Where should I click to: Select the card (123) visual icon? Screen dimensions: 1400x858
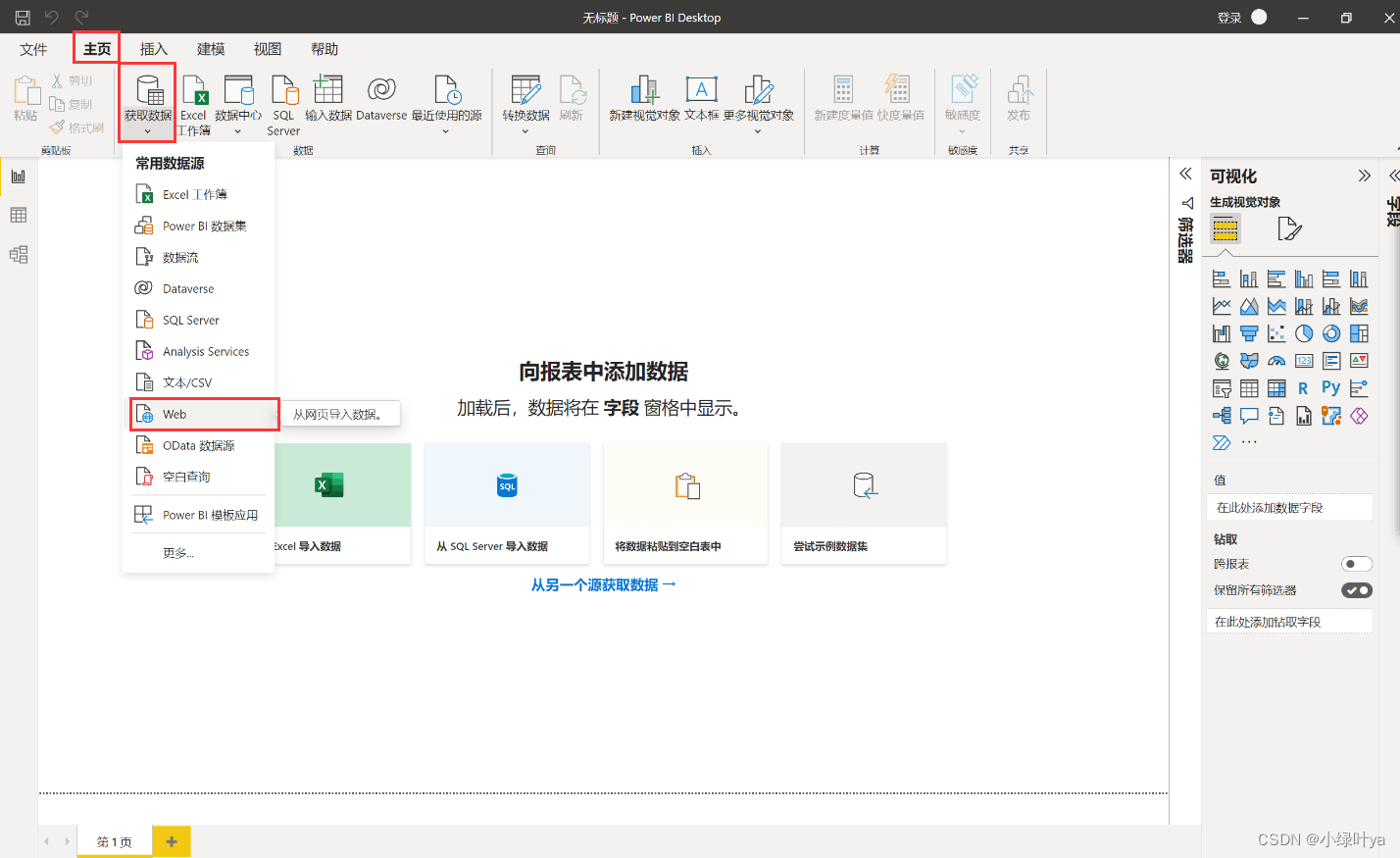pos(1304,360)
